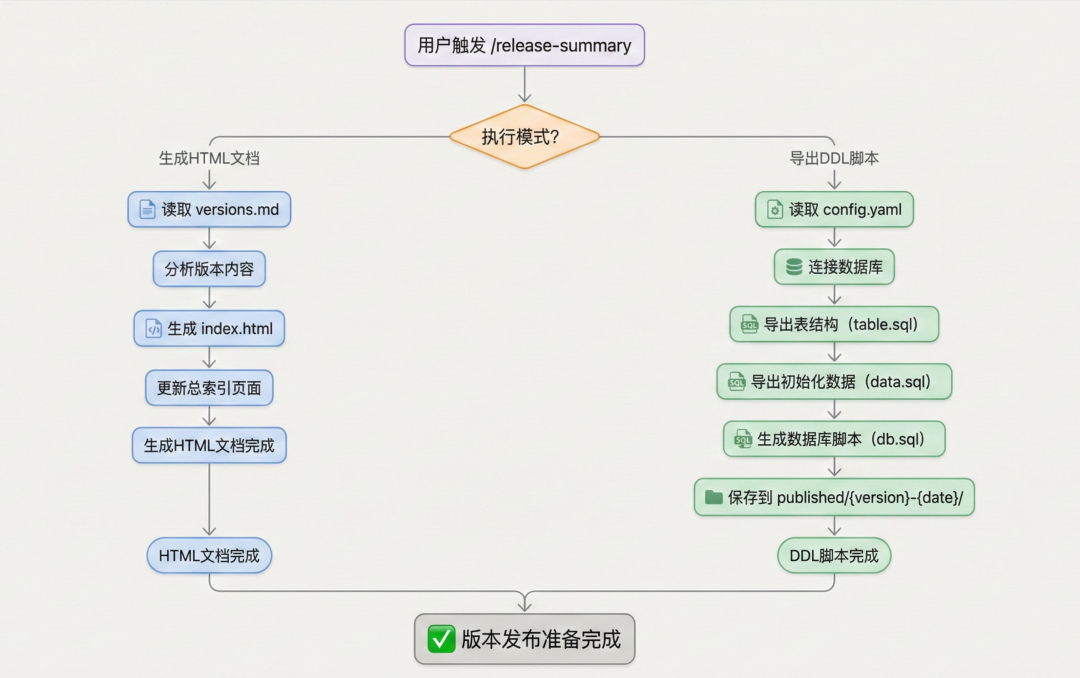Click the SQL icon on 生成数据库脚本 (db.sql) node
The height and width of the screenshot is (678, 1080).
(741, 438)
